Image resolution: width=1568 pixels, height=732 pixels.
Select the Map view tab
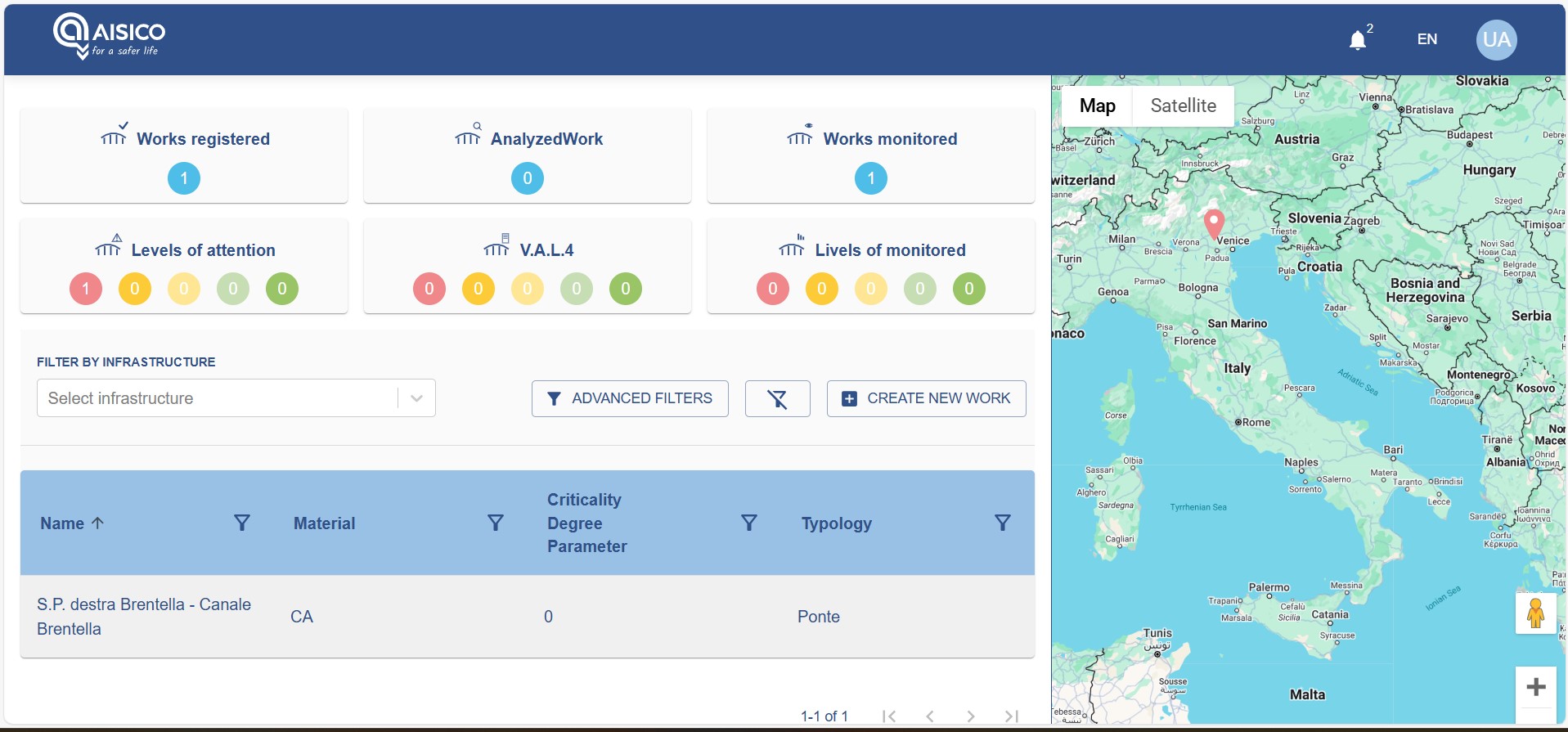click(x=1097, y=106)
